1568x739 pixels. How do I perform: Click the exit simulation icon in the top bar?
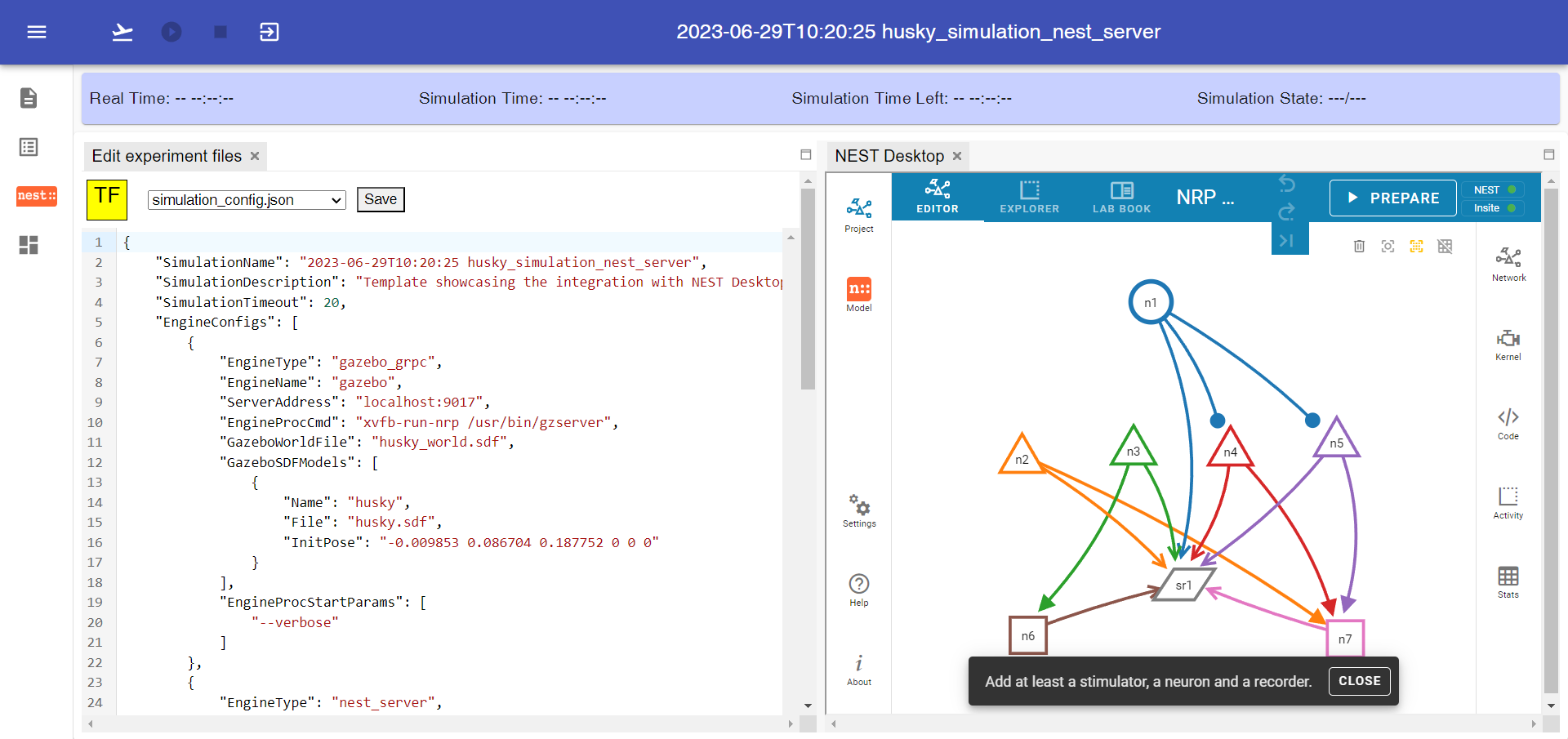pyautogui.click(x=269, y=32)
